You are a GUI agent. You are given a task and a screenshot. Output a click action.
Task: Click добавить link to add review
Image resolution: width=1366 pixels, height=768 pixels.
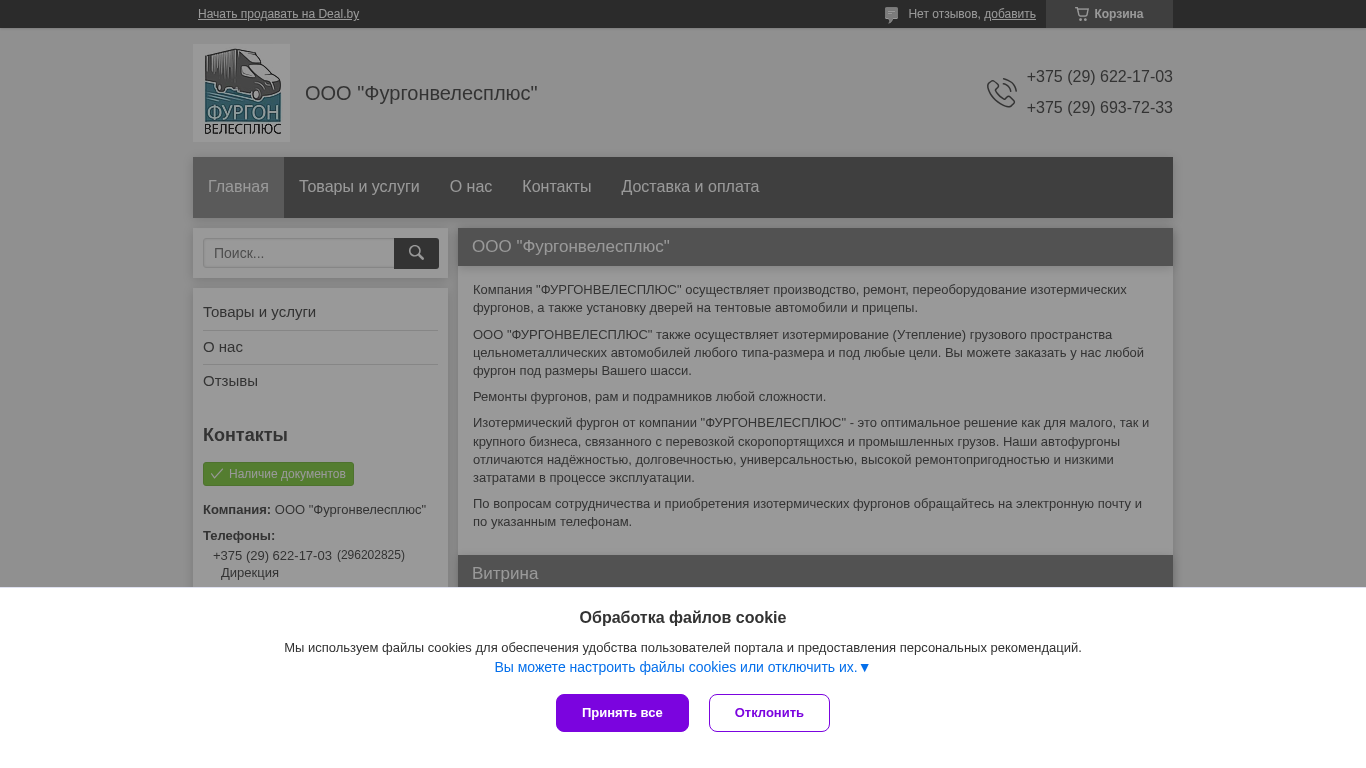pos(1010,14)
